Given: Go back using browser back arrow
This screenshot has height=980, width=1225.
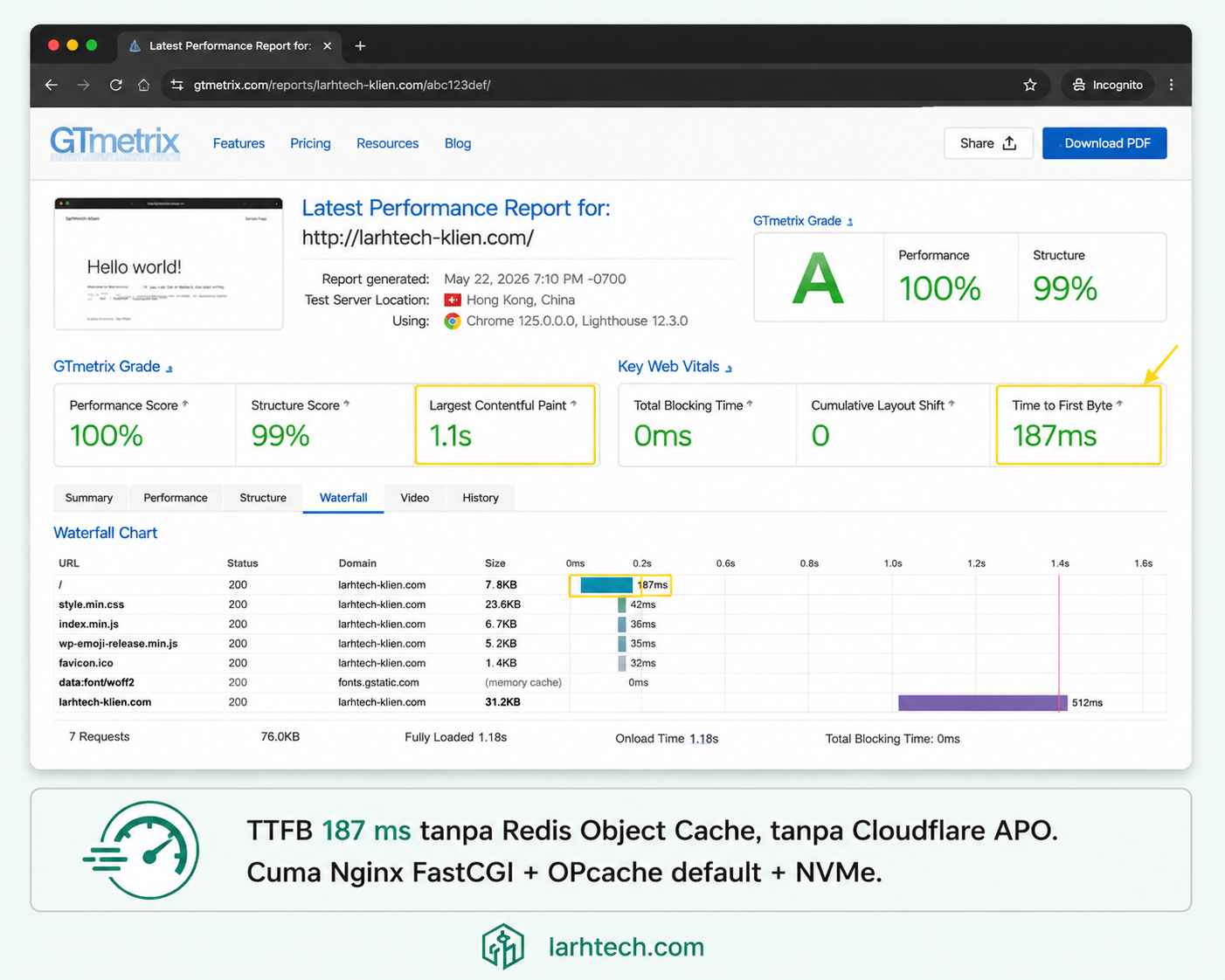Looking at the screenshot, I should tap(52, 85).
